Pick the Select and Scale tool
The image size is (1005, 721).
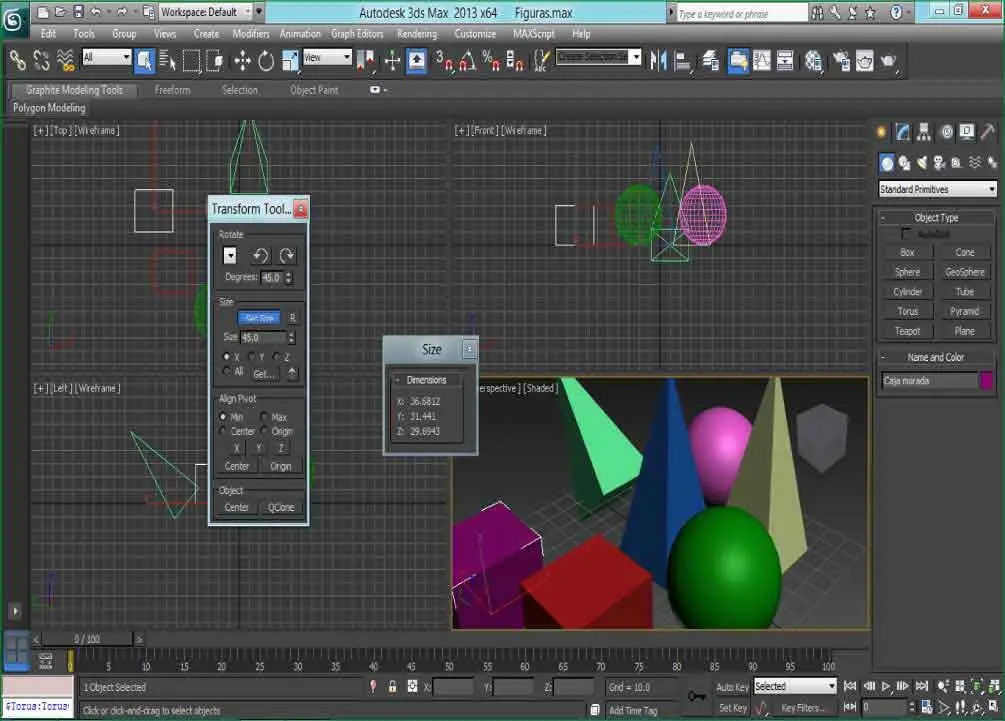pyautogui.click(x=290, y=61)
